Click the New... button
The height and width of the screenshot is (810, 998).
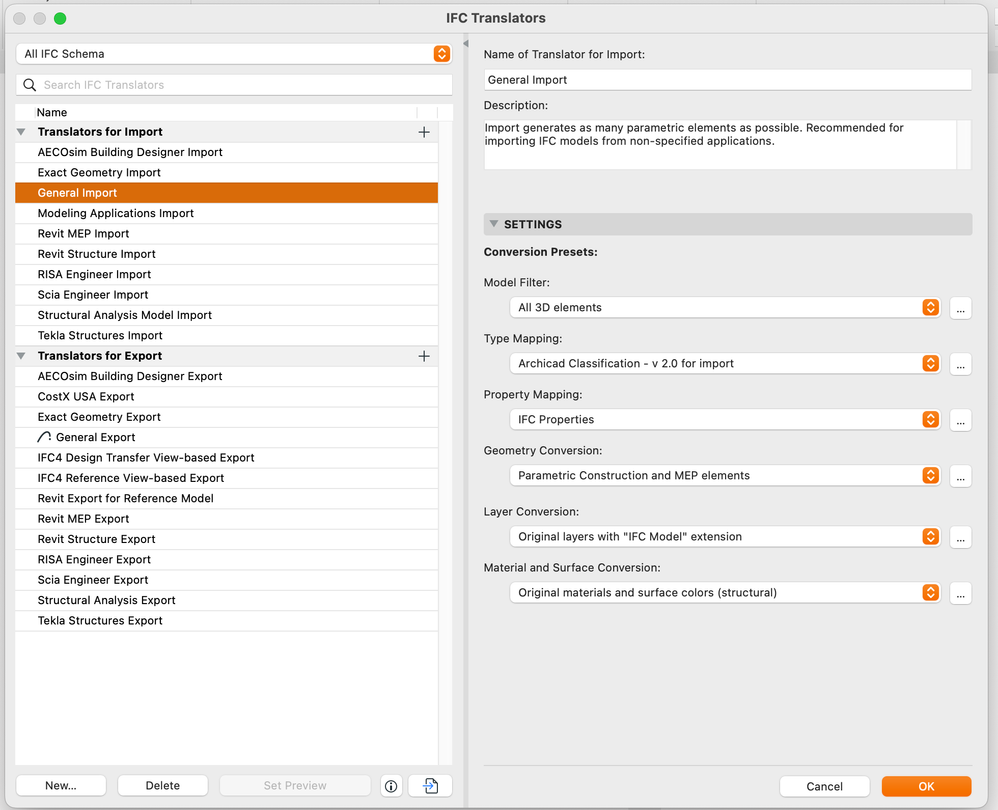[x=61, y=786]
